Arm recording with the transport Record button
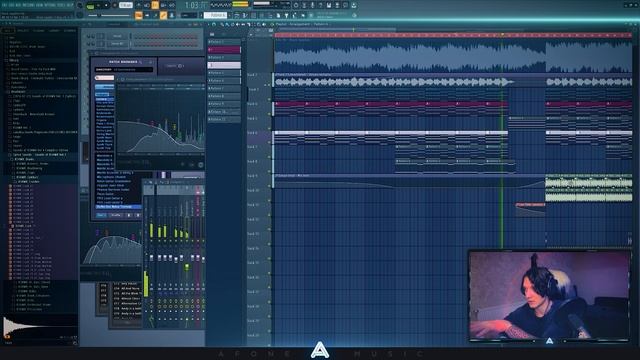This screenshot has width=640, height=360. click(x=115, y=6)
